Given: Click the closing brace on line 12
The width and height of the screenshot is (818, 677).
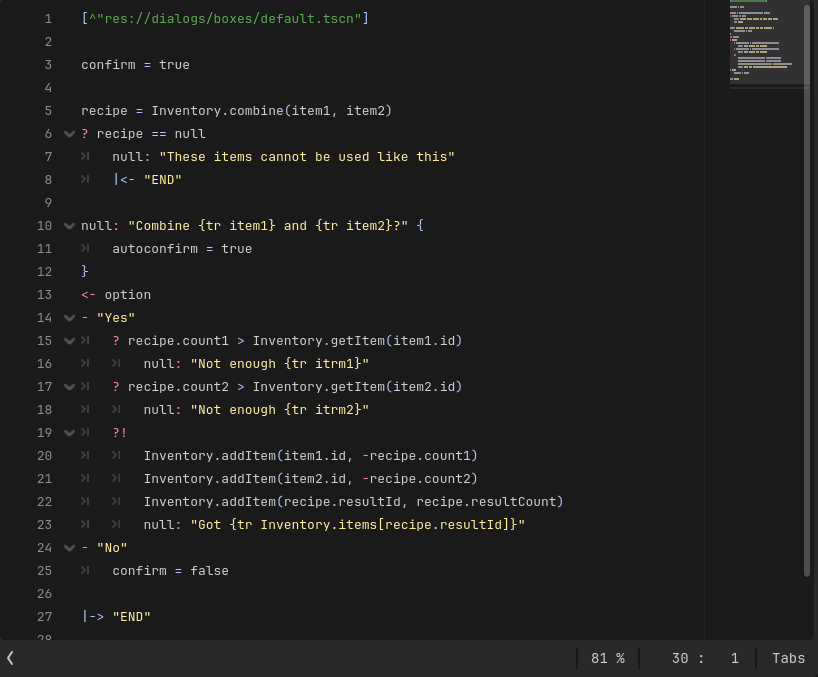Looking at the screenshot, I should (85, 272).
